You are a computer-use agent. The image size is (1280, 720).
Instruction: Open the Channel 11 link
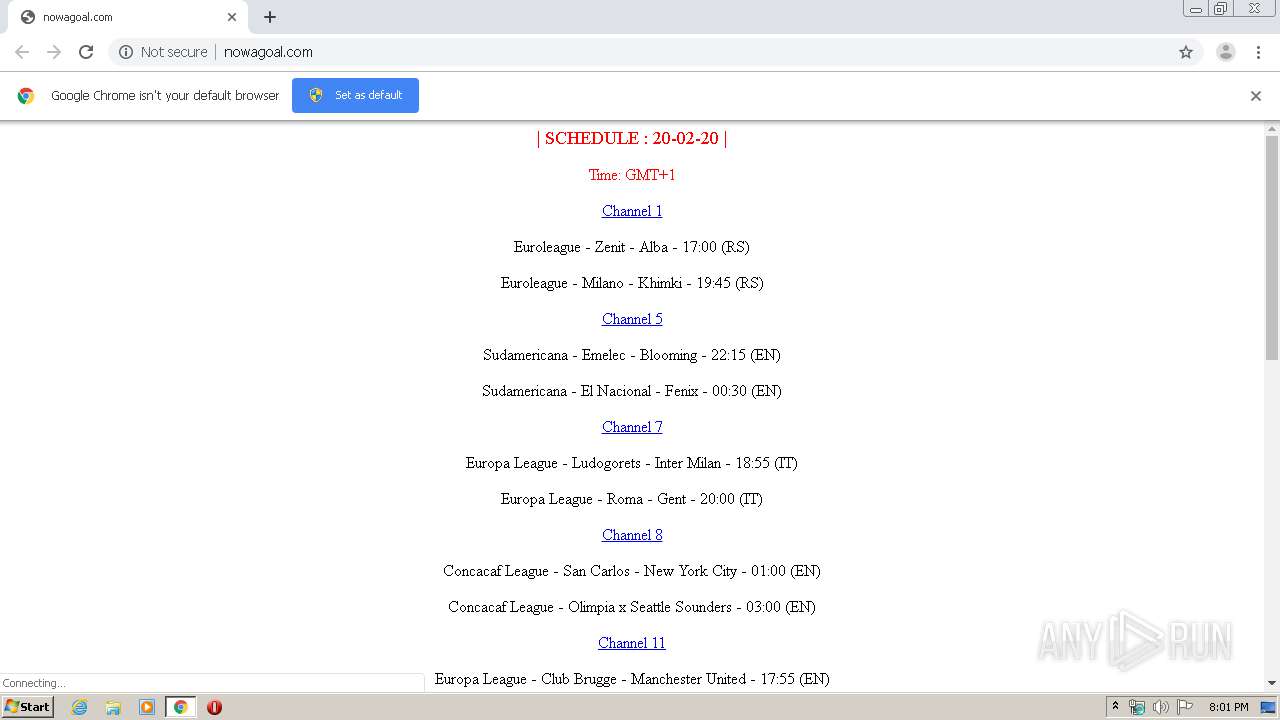pyautogui.click(x=632, y=643)
